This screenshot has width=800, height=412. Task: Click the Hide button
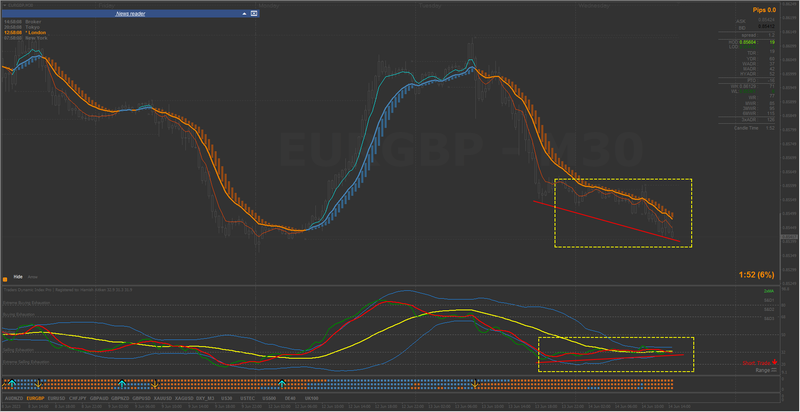[18, 276]
